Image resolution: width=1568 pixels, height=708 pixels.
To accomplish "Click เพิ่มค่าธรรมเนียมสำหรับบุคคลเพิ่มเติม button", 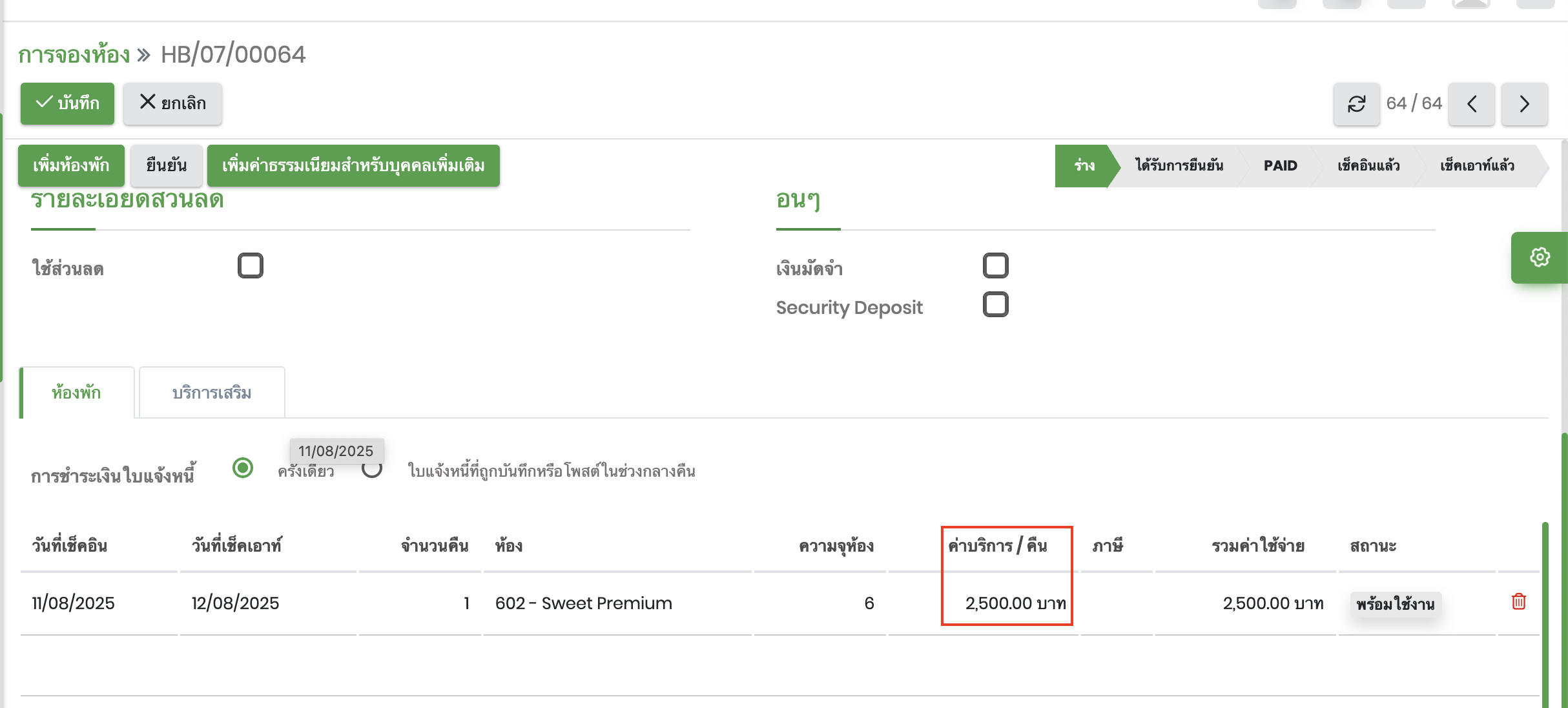I will click(x=353, y=165).
